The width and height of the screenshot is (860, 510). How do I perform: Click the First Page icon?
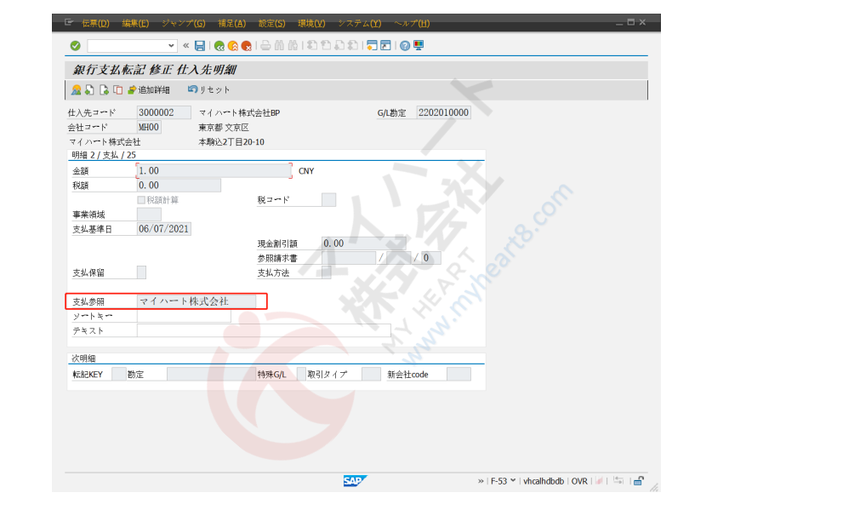click(312, 46)
